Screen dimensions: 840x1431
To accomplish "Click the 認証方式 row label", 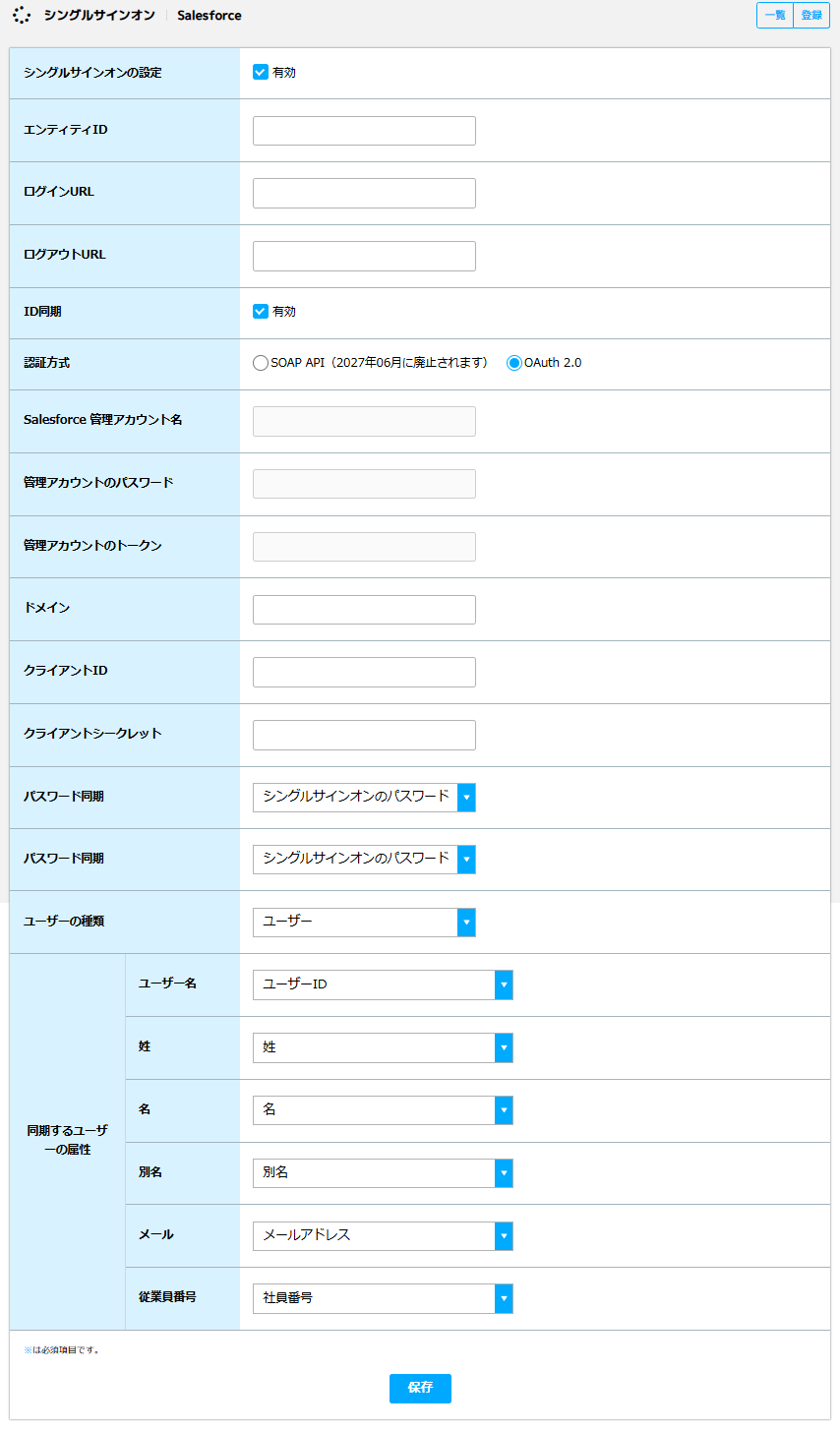I will pos(47,363).
